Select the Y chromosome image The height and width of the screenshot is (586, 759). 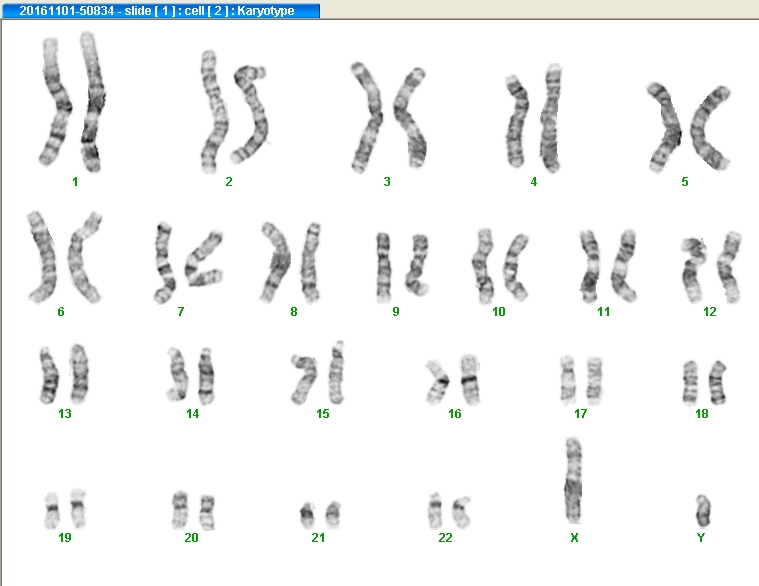coord(703,511)
